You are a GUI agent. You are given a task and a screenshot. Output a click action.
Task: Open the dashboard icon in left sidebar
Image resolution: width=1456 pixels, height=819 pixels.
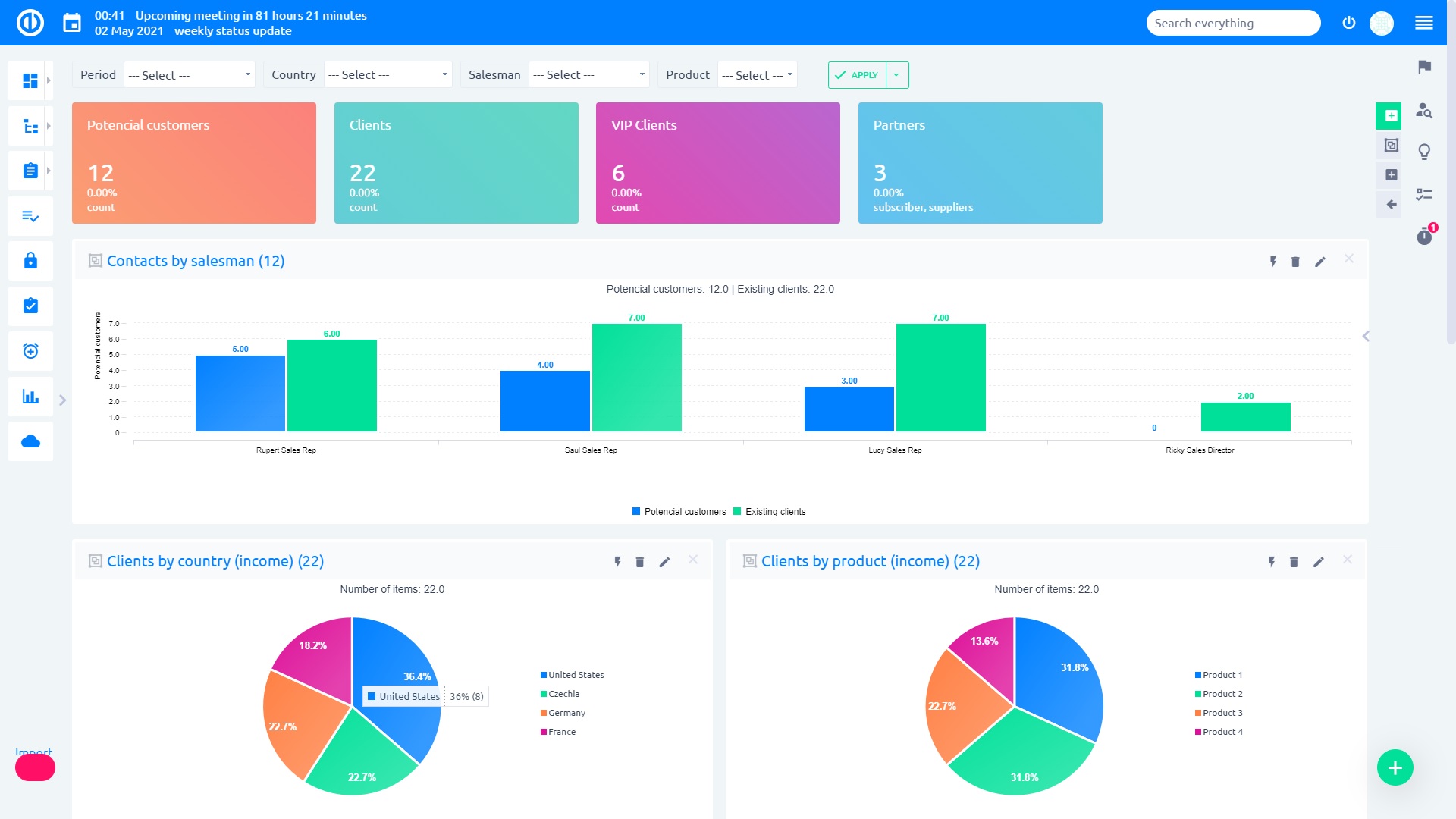pyautogui.click(x=30, y=80)
